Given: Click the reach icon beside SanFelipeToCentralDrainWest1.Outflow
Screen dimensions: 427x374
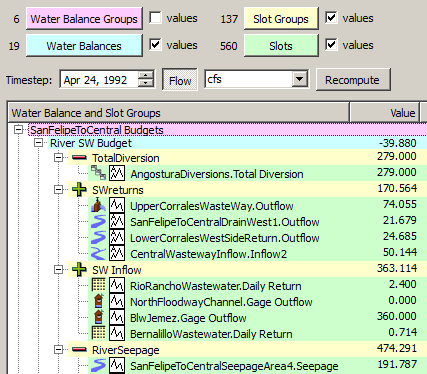Looking at the screenshot, I should (98, 221).
